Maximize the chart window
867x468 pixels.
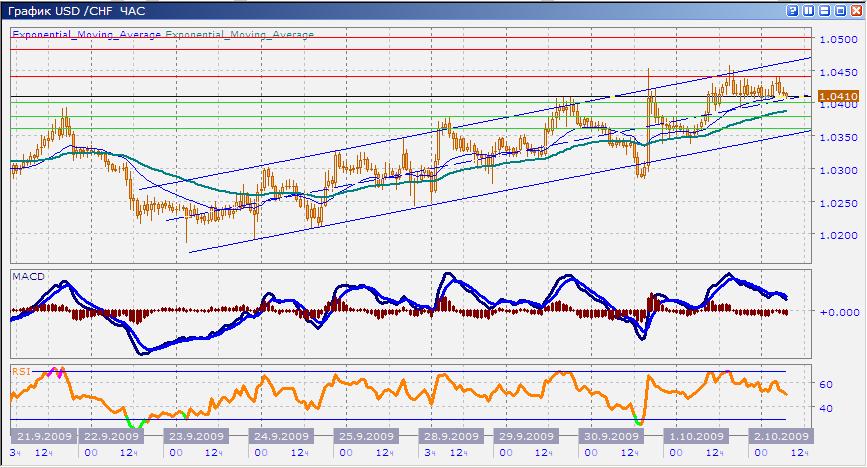click(x=840, y=10)
